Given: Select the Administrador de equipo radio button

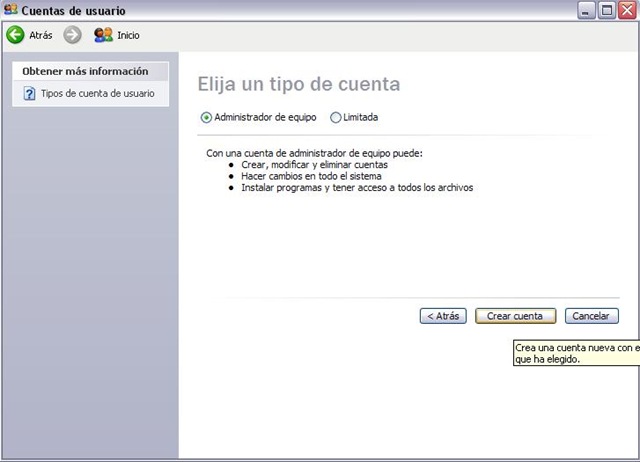Looking at the screenshot, I should (207, 117).
